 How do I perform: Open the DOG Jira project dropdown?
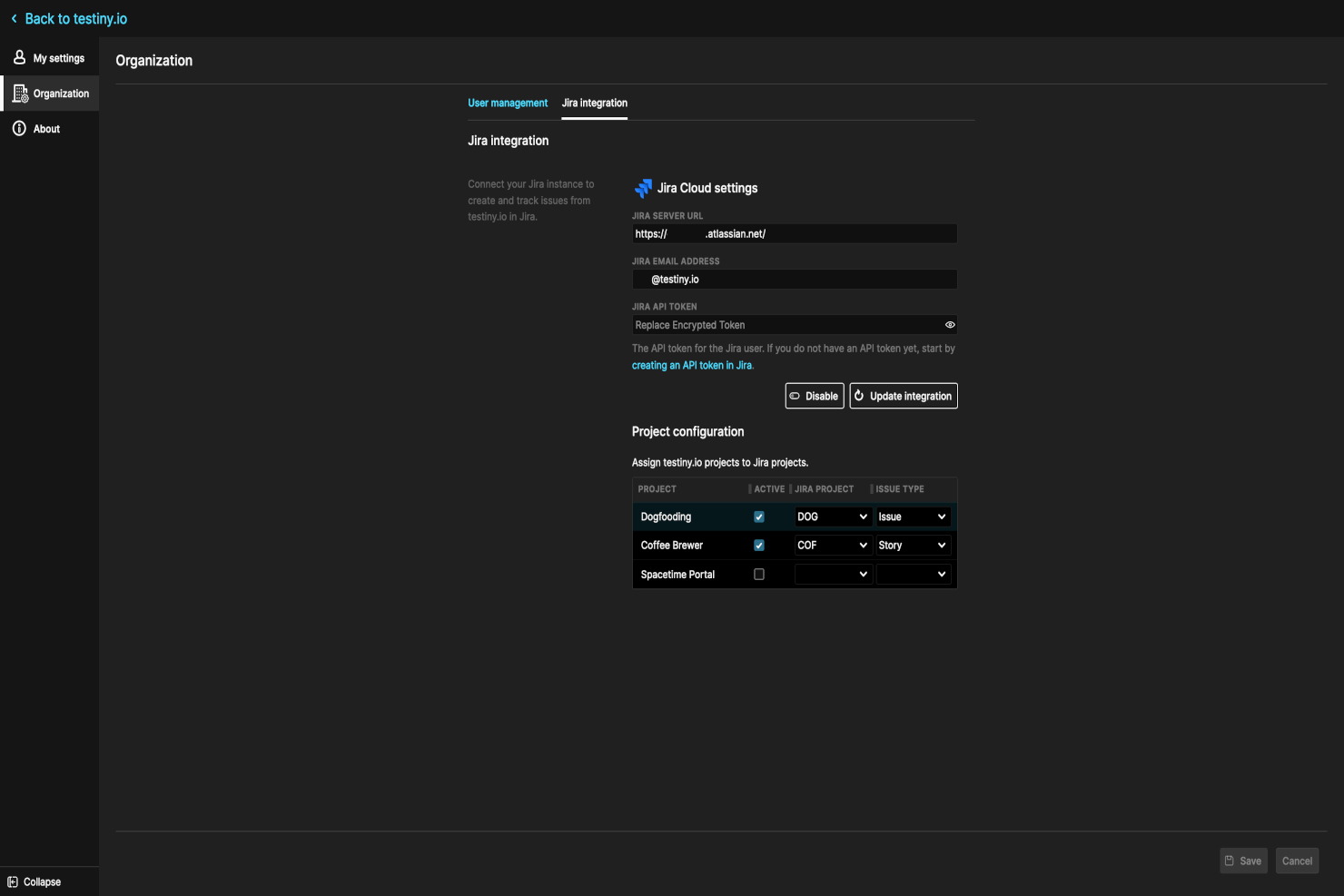pos(832,517)
